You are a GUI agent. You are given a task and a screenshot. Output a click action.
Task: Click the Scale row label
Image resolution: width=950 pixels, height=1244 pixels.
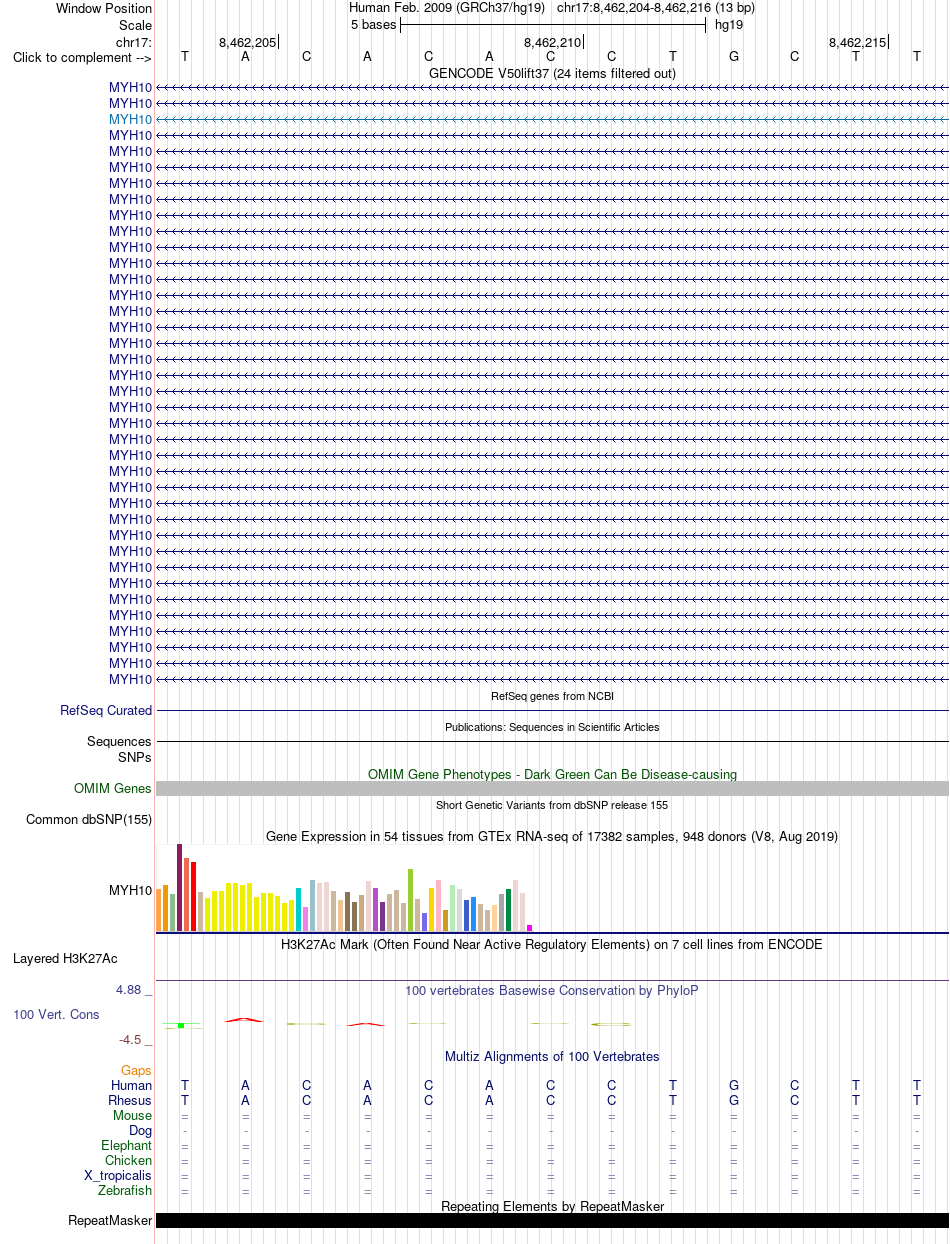click(135, 25)
